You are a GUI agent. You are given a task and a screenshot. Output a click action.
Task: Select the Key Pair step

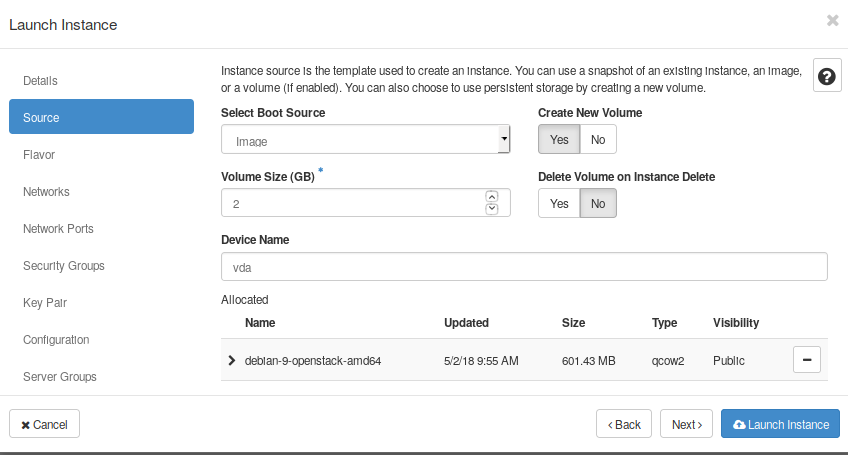pos(45,303)
